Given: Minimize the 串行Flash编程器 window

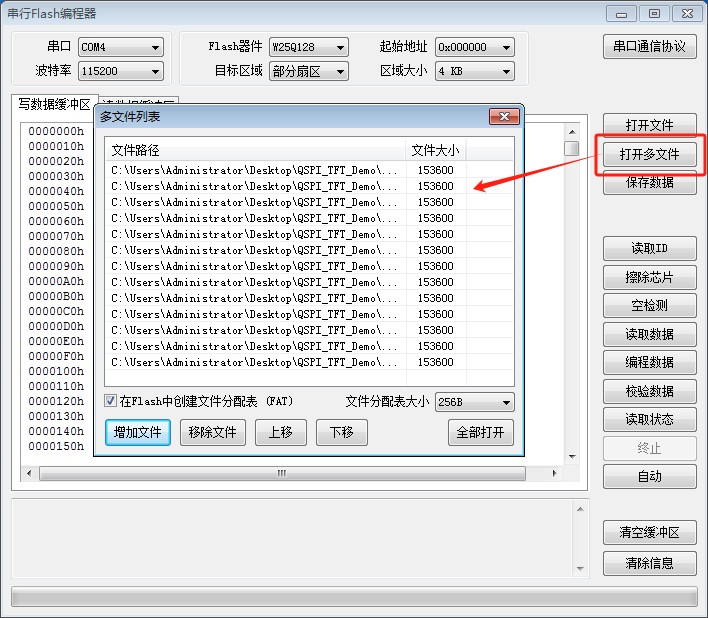Looking at the screenshot, I should pos(622,14).
